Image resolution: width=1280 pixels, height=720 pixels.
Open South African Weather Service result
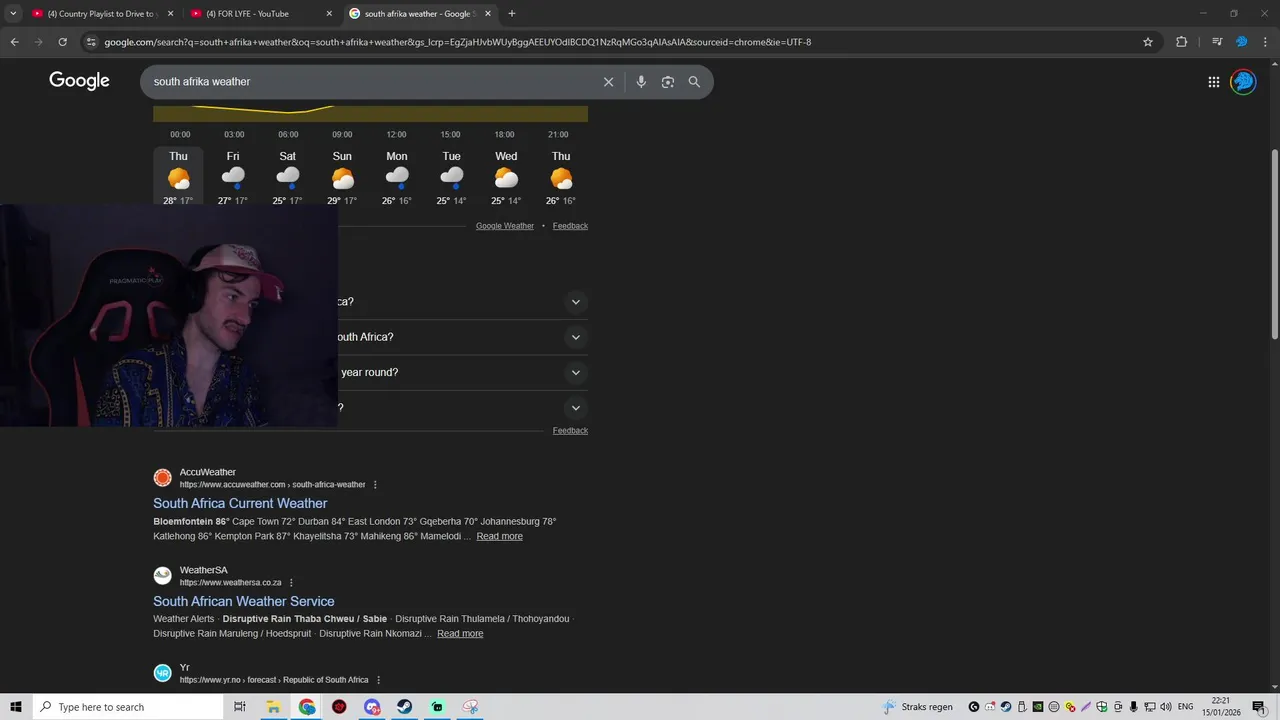pyautogui.click(x=244, y=601)
